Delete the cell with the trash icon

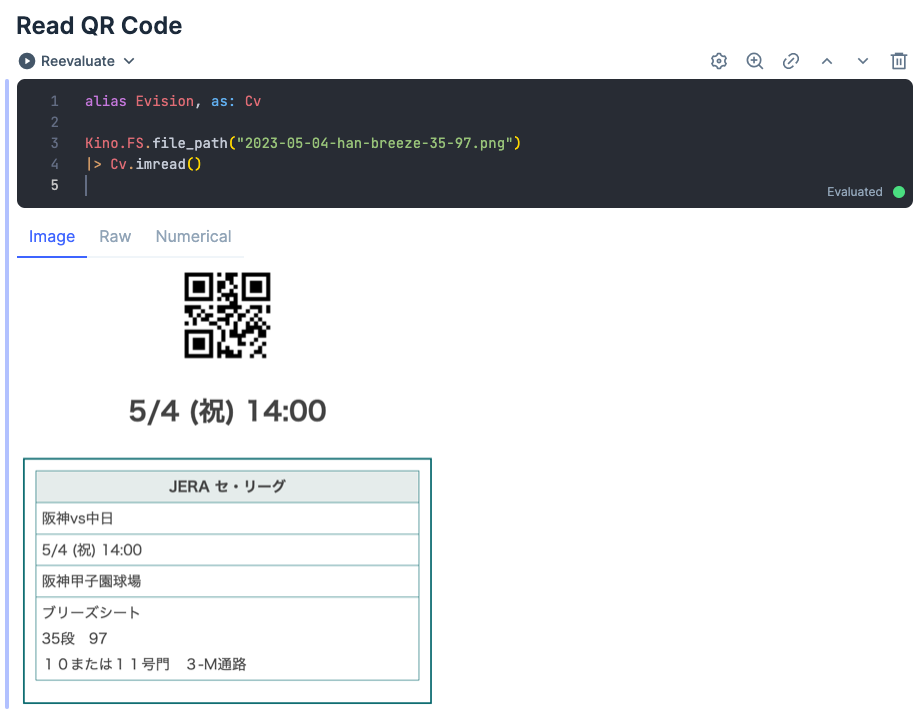(x=899, y=61)
